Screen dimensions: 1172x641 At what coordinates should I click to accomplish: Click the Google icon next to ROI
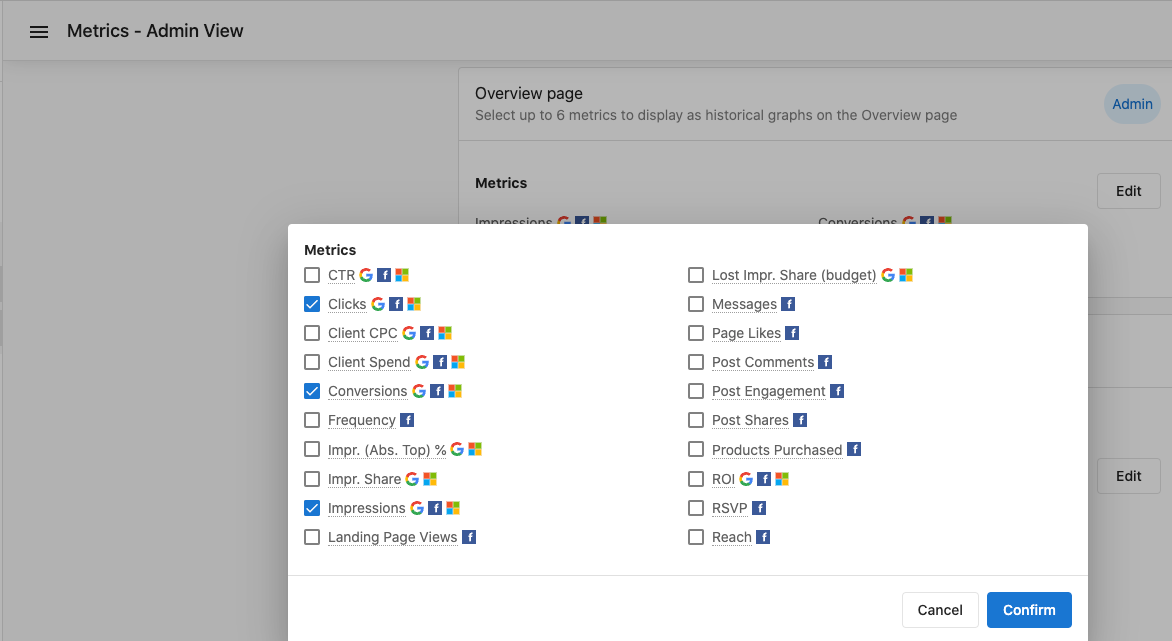744,478
